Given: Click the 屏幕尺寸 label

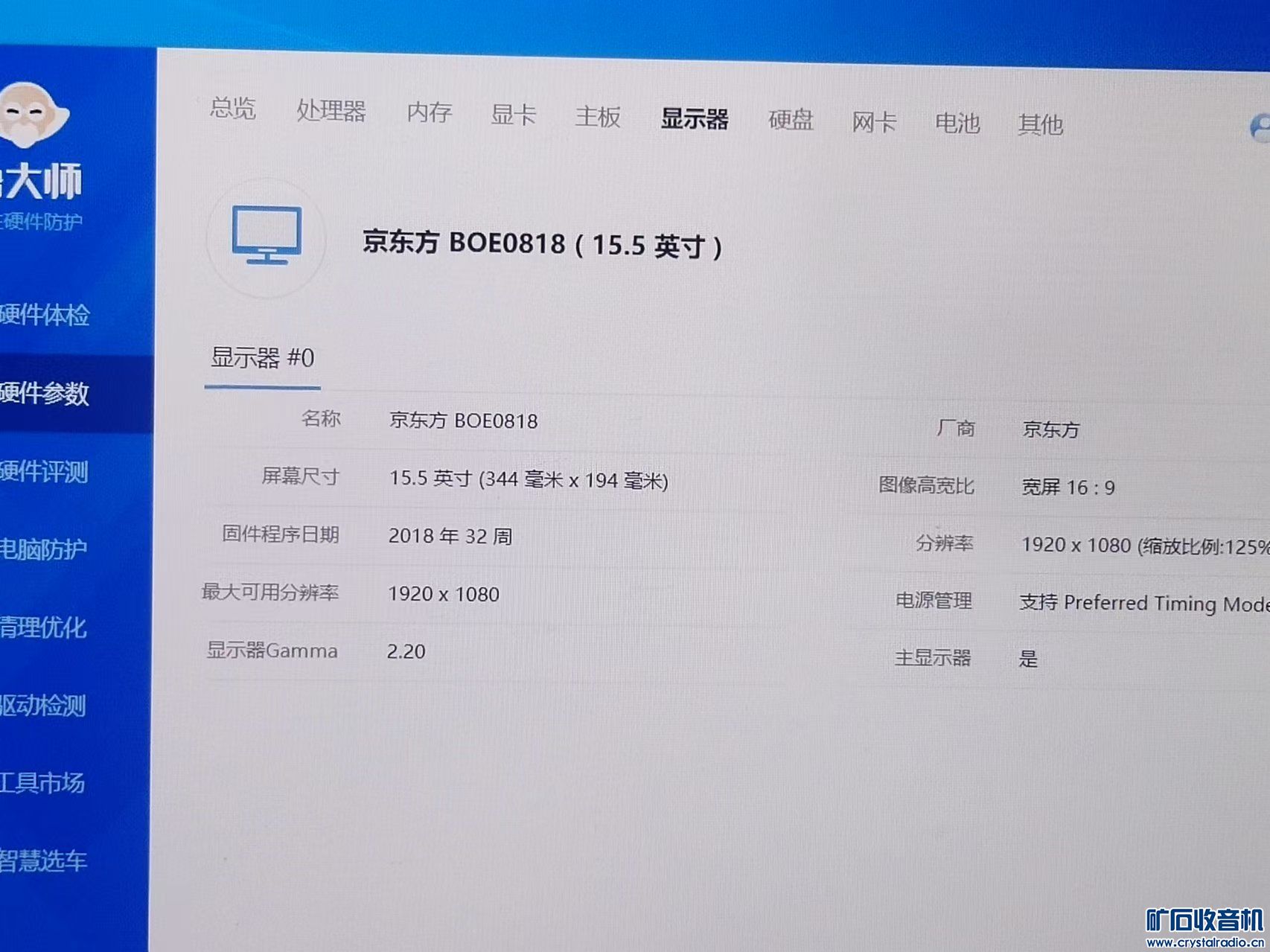Looking at the screenshot, I should 300,476.
